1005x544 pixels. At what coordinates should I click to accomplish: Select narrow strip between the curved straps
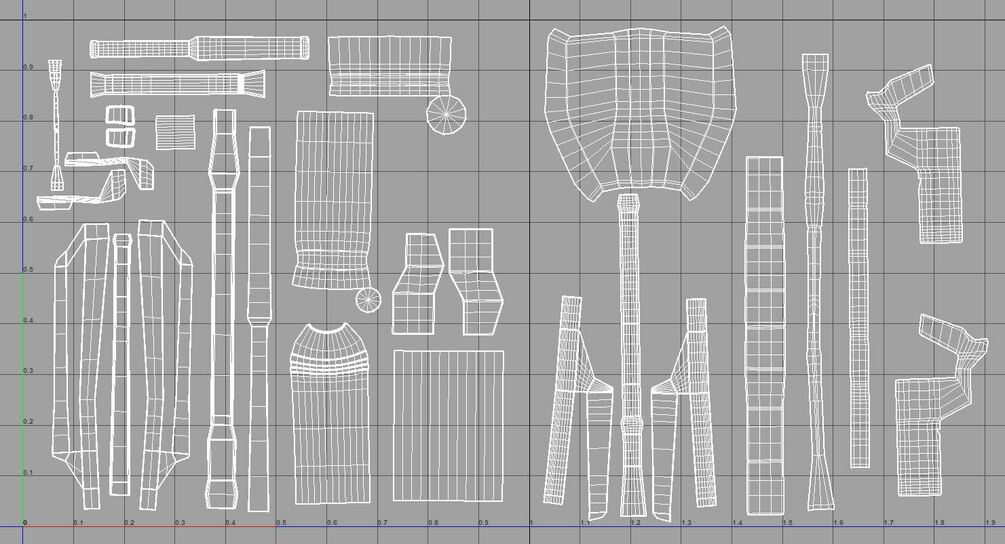point(120,364)
